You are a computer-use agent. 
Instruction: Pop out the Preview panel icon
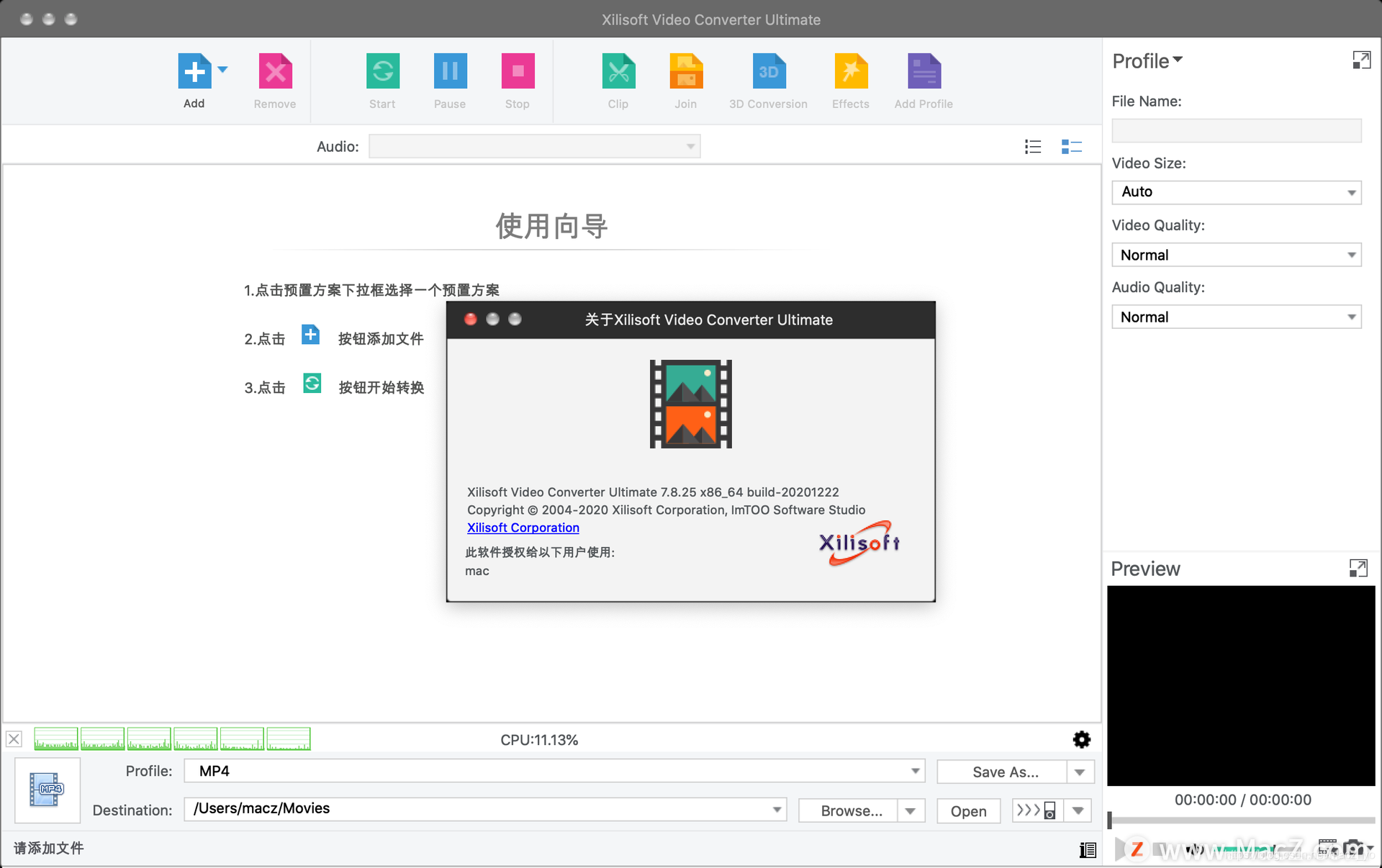click(1358, 569)
